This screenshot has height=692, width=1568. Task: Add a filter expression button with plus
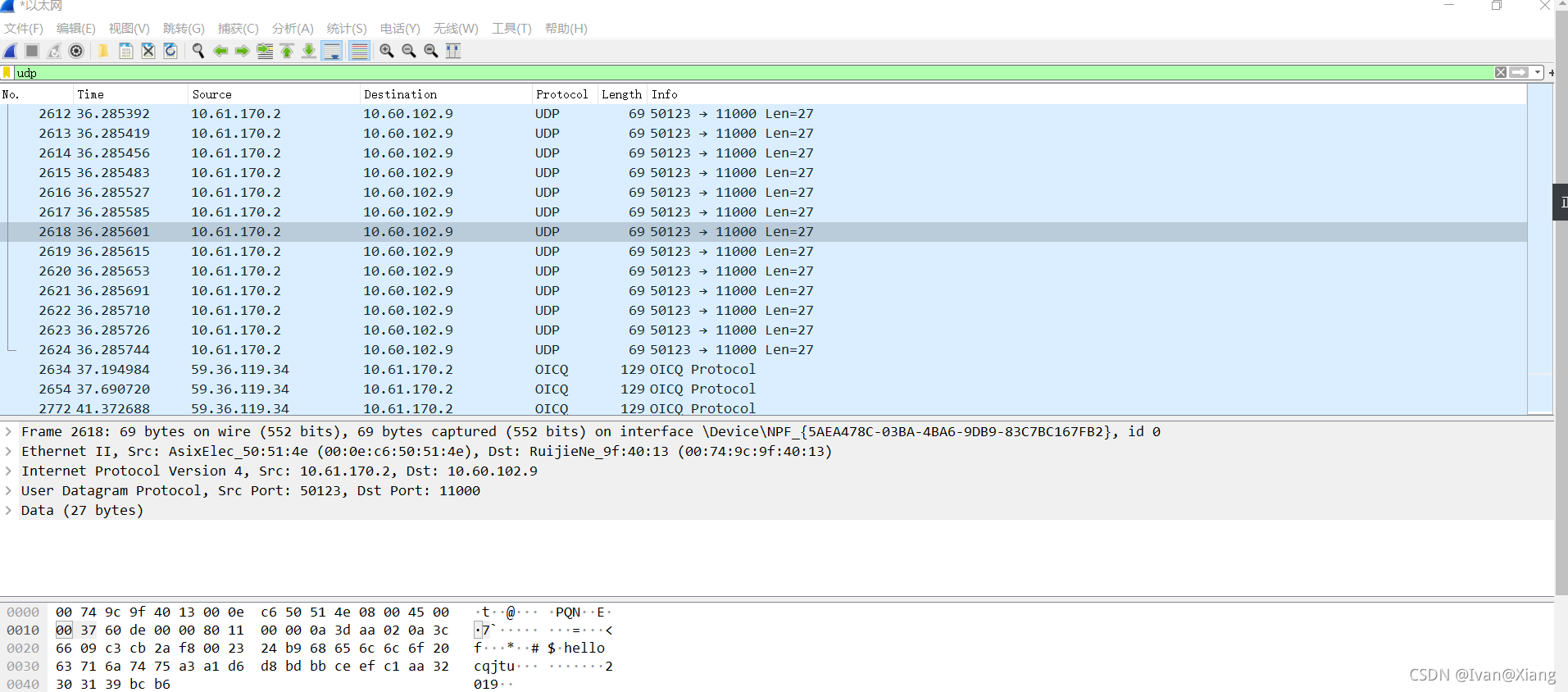click(x=1551, y=73)
